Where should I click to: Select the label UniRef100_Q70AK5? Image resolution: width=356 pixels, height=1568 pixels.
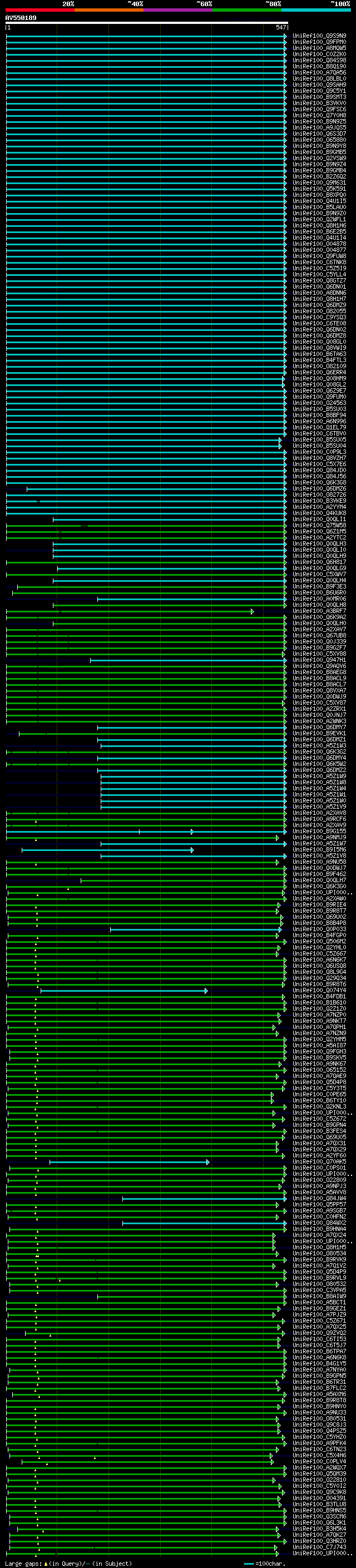coord(319,1162)
